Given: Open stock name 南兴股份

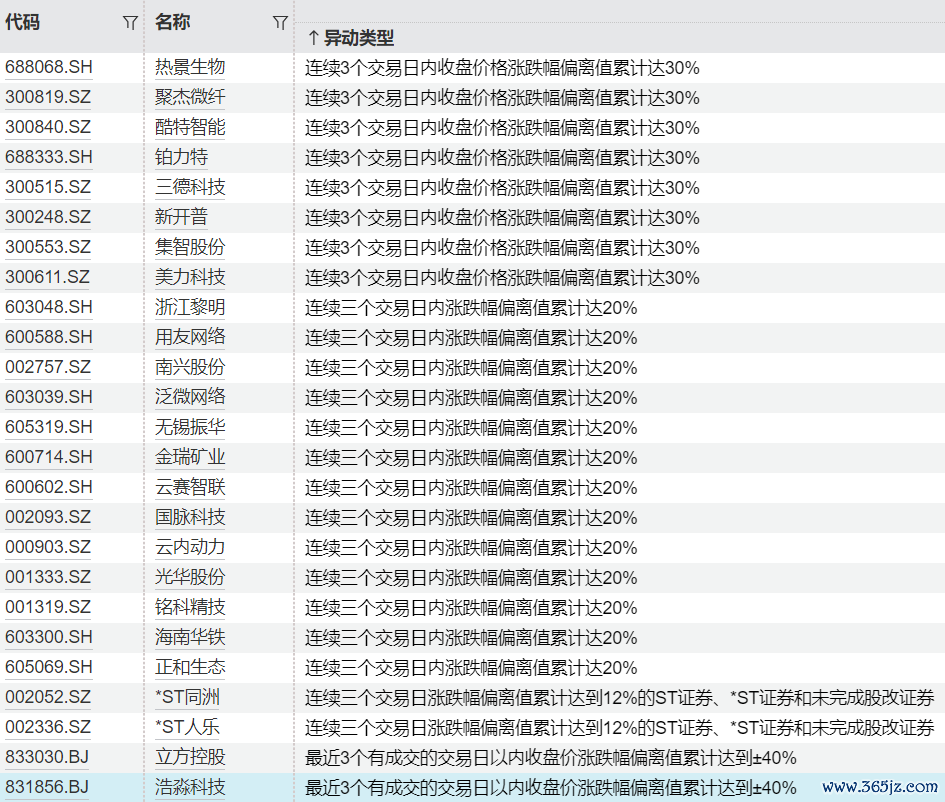Looking at the screenshot, I should coord(190,367).
